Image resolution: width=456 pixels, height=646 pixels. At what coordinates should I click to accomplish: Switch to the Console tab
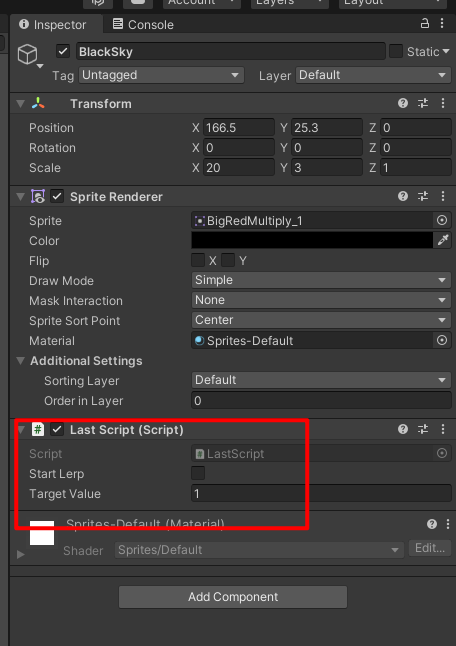[143, 24]
